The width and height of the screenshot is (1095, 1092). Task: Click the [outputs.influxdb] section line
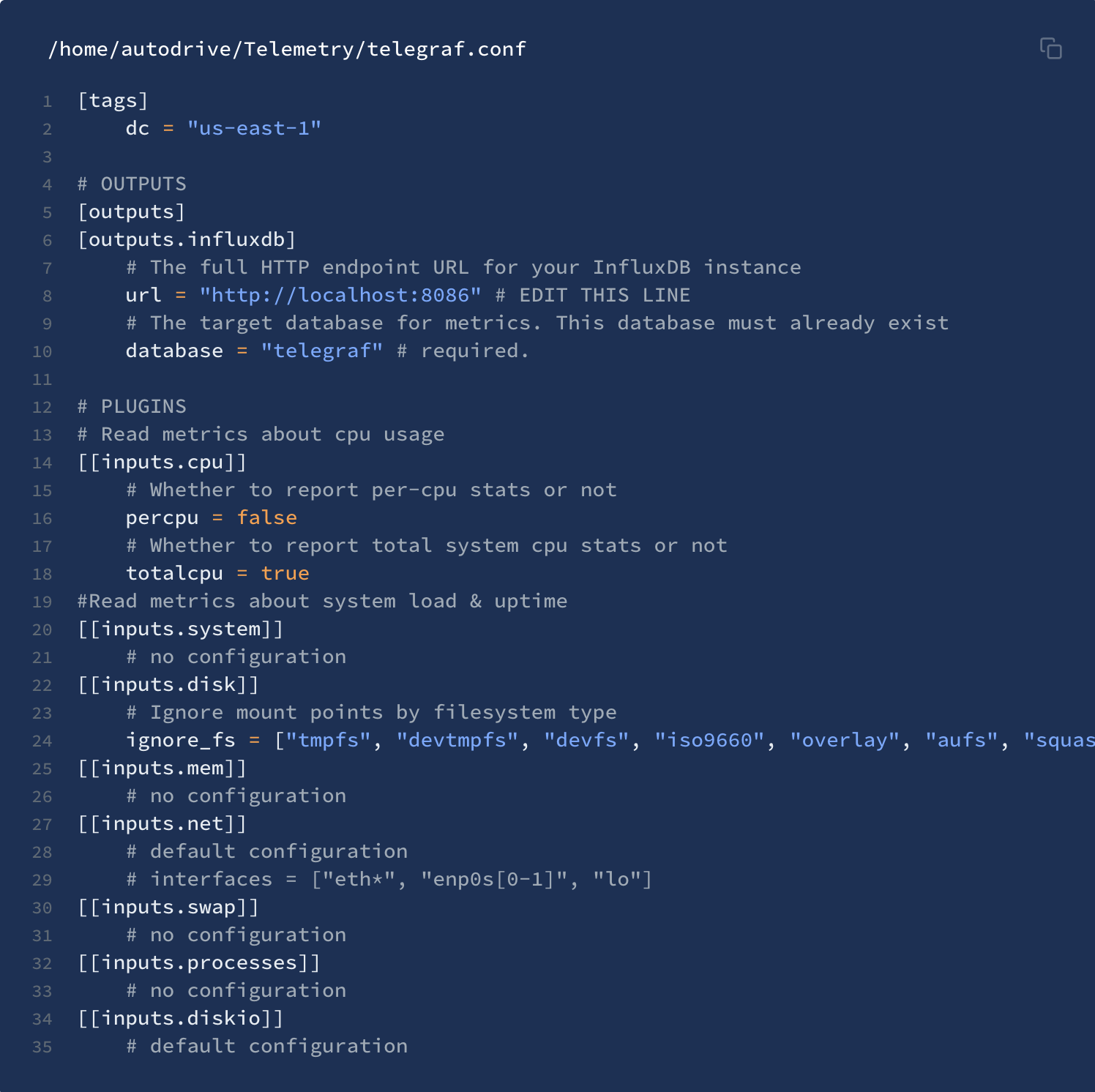(x=187, y=239)
